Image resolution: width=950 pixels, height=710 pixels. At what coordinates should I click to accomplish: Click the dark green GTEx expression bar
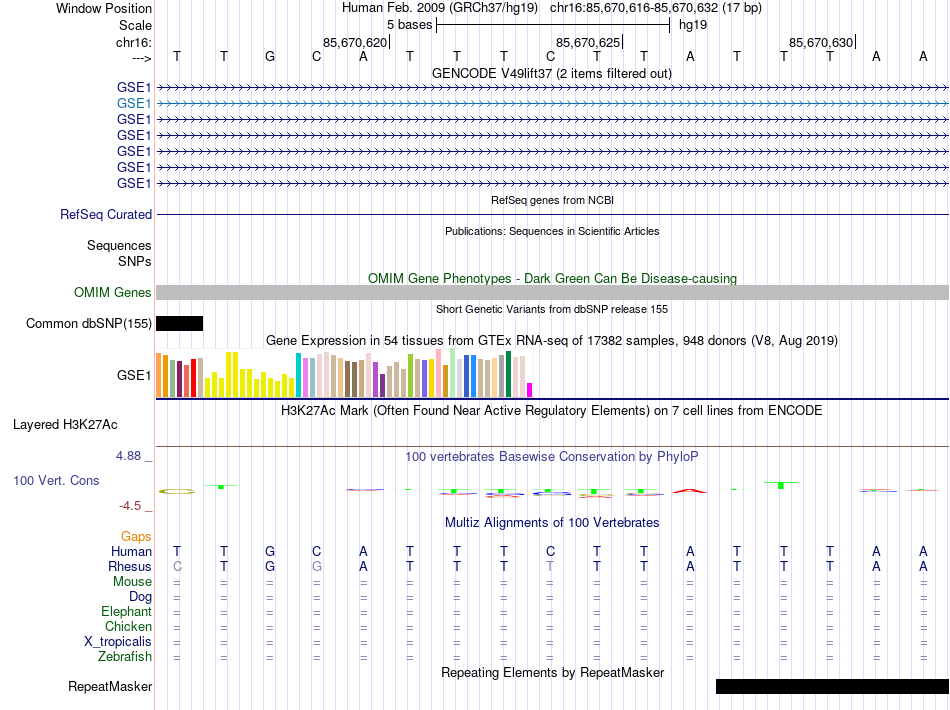coord(509,374)
